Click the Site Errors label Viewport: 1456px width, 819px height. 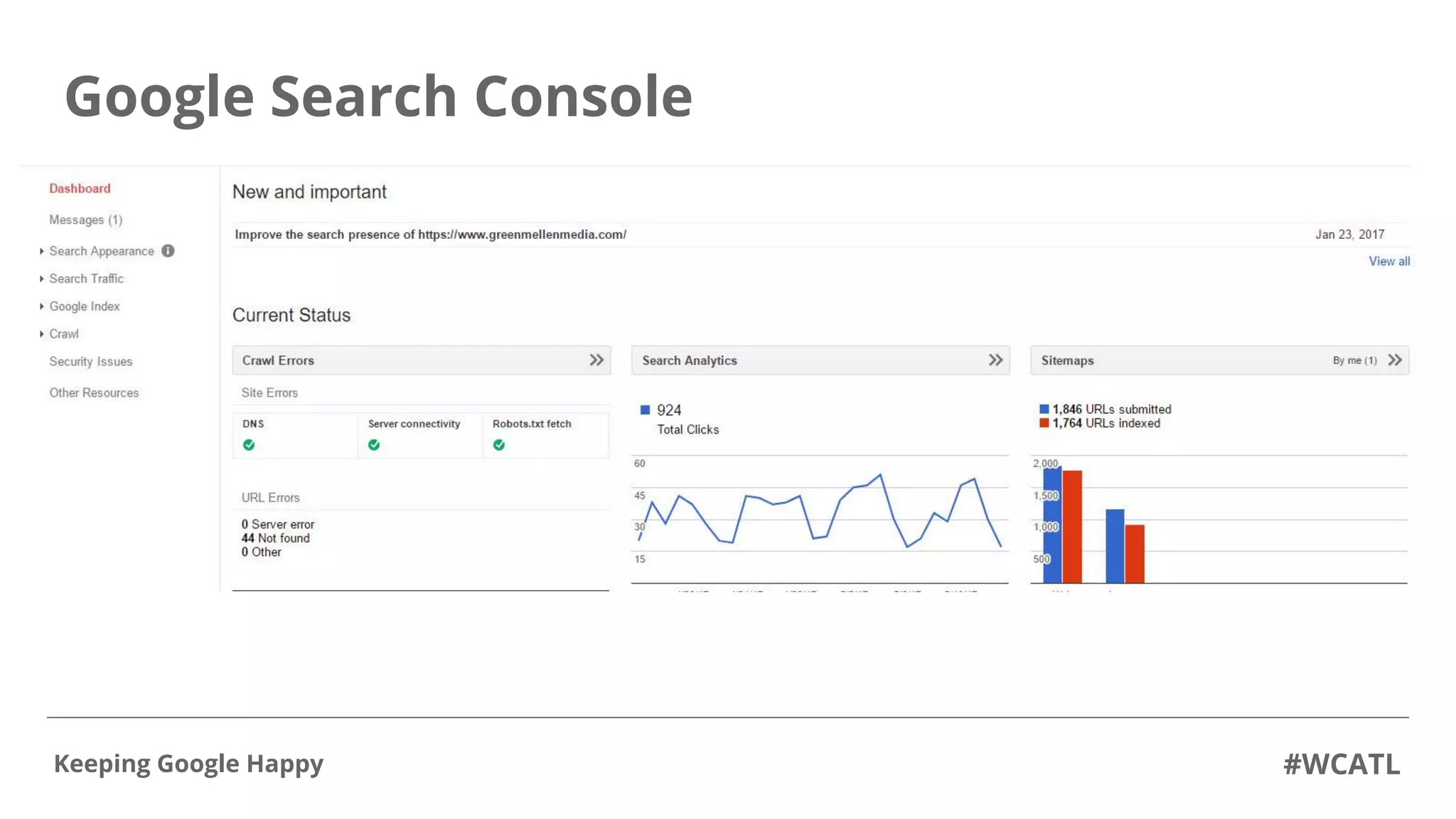coord(269,393)
